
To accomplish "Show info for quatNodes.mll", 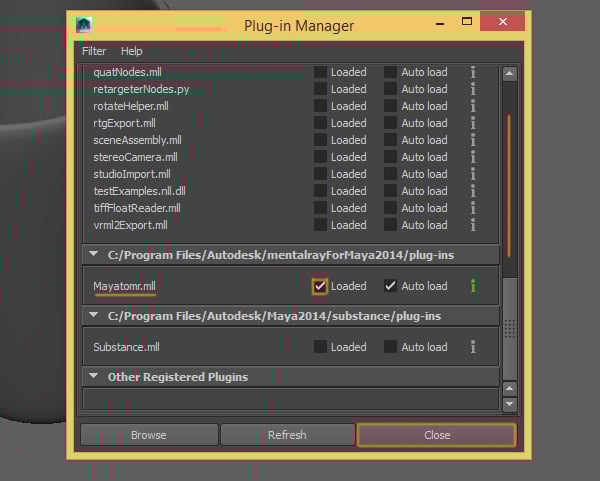I will tap(473, 72).
